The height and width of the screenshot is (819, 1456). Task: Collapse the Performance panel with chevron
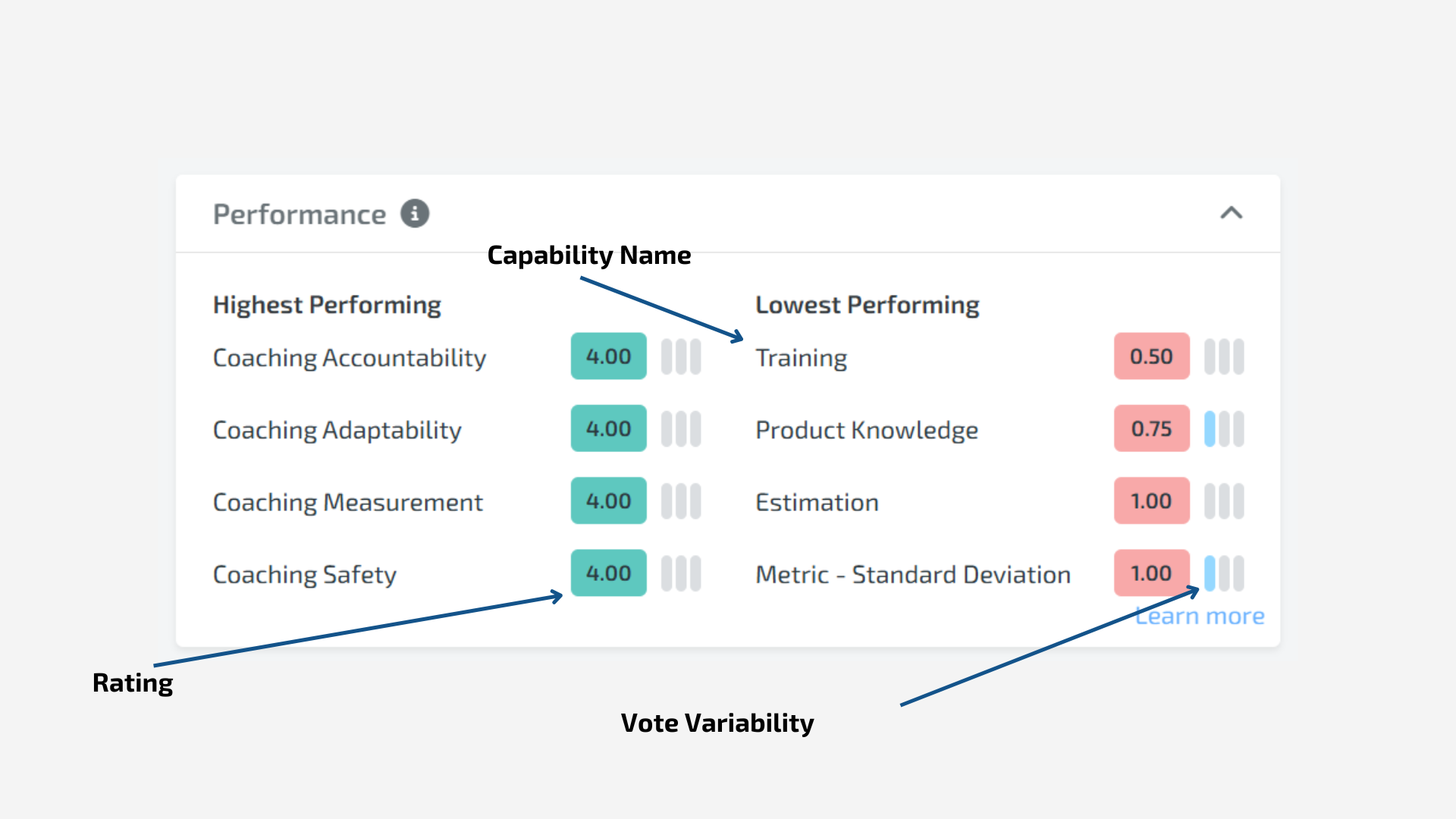click(x=1232, y=213)
